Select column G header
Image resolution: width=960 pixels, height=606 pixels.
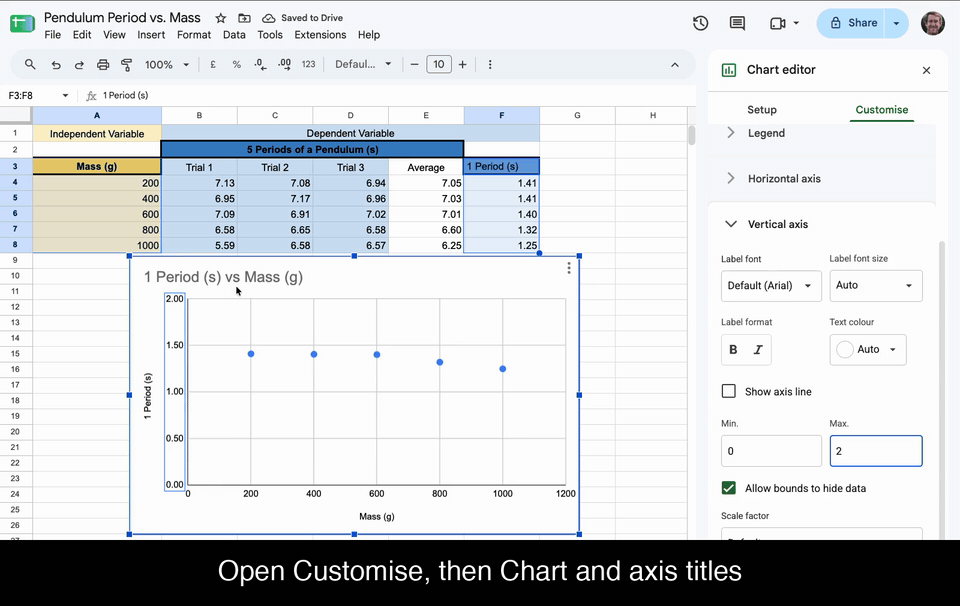click(577, 115)
